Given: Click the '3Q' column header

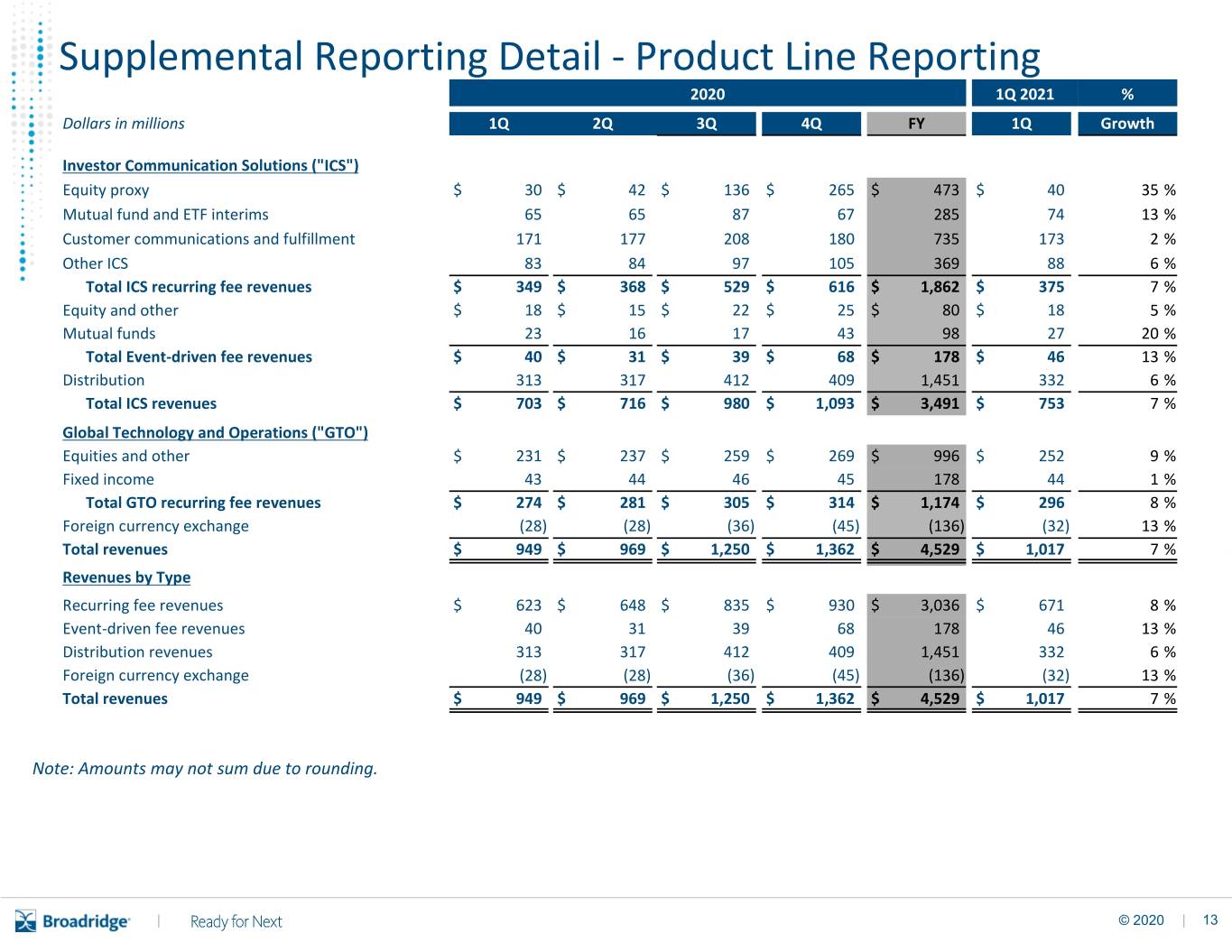Looking at the screenshot, I should click(707, 124).
